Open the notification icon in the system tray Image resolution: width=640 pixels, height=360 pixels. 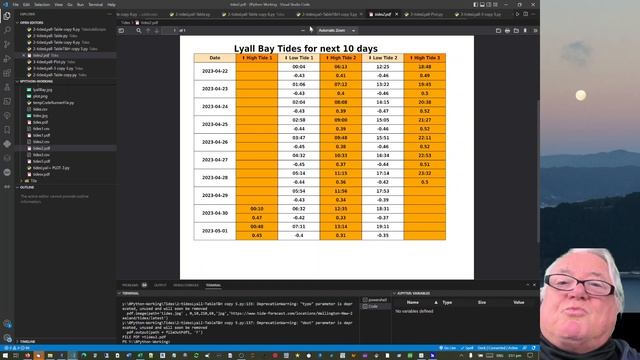(x=530, y=356)
